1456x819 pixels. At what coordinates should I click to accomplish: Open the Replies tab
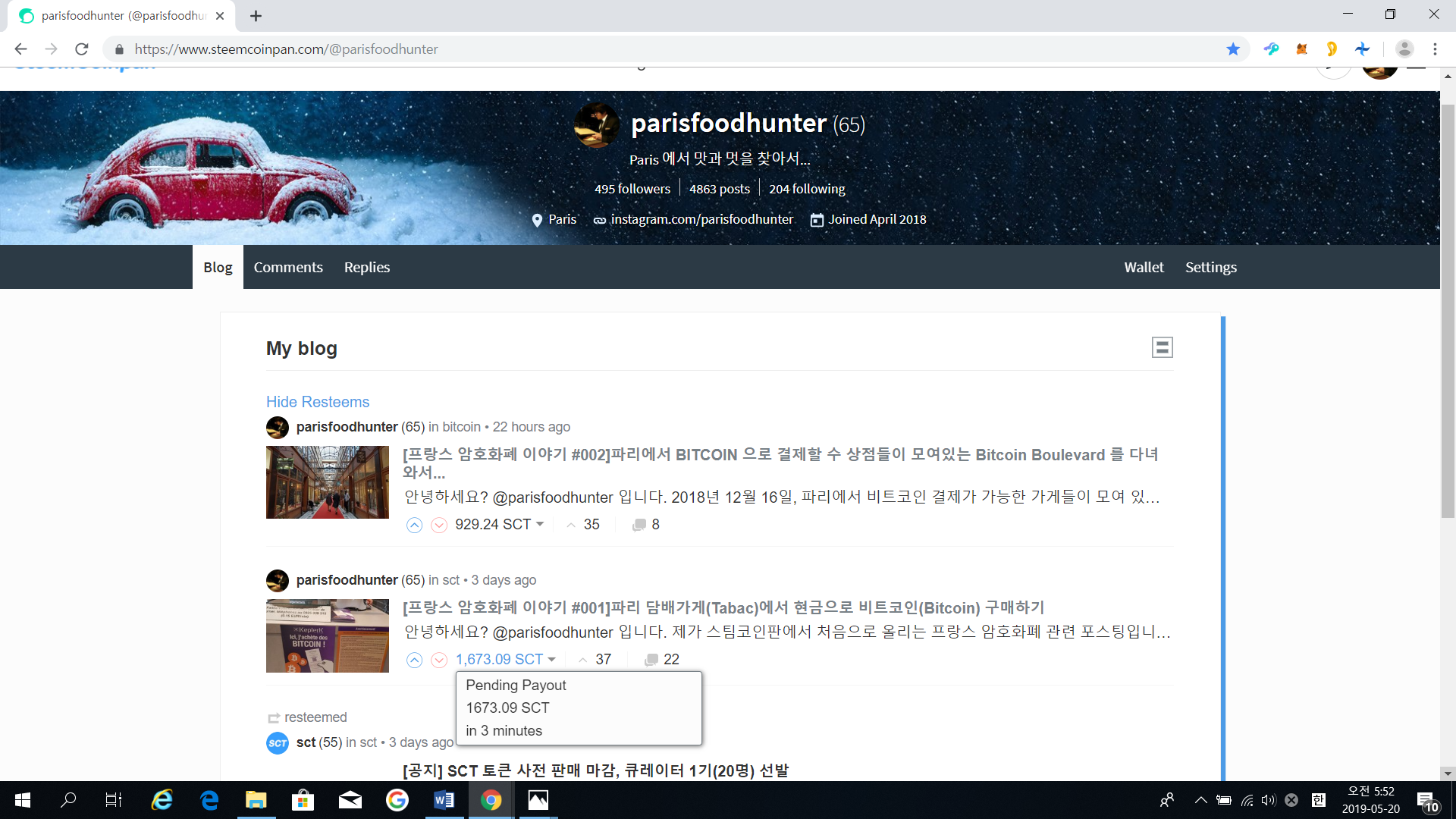click(367, 267)
